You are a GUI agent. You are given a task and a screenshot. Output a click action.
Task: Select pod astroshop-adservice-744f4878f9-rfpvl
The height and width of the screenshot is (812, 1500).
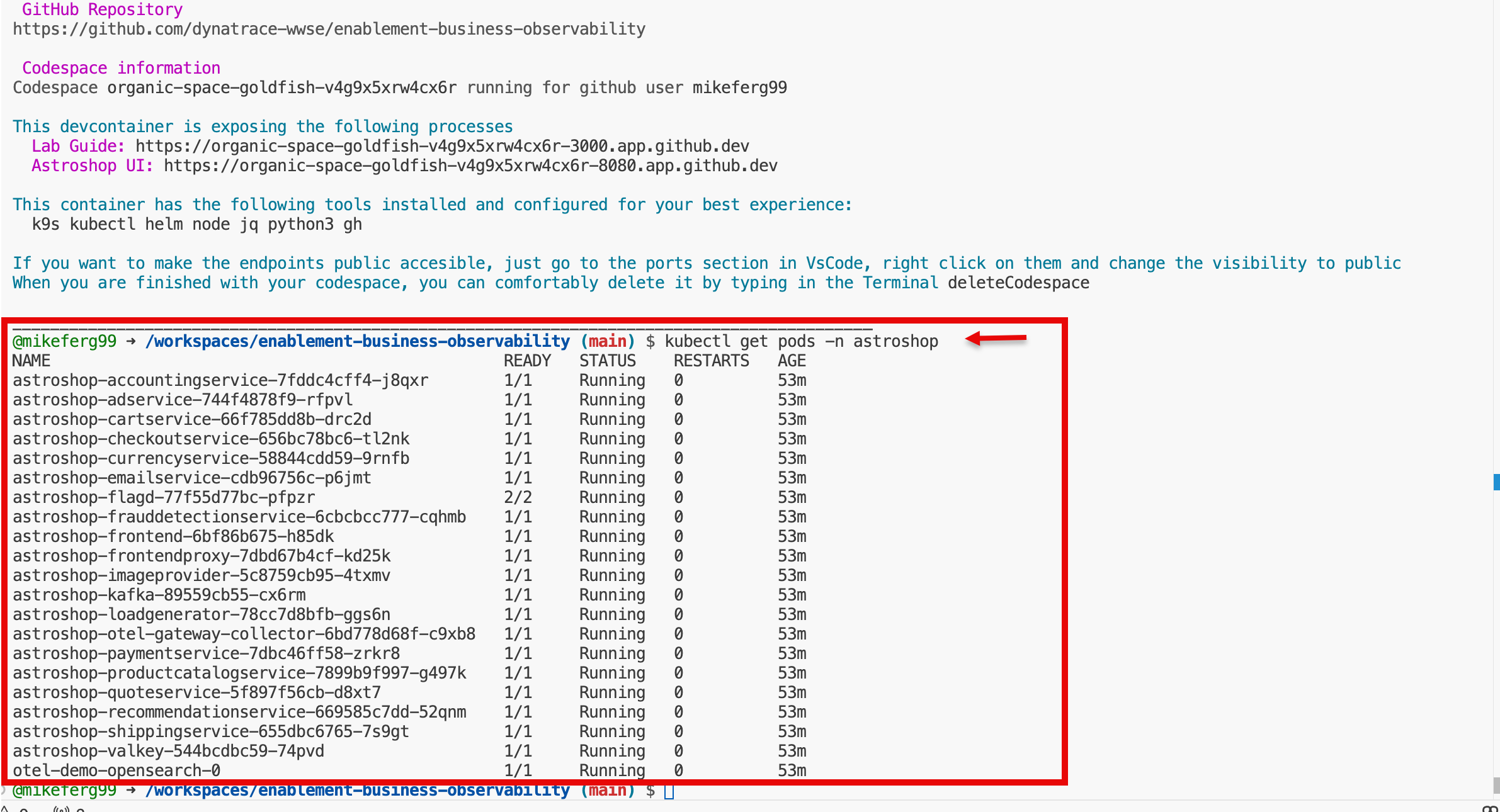[183, 400]
